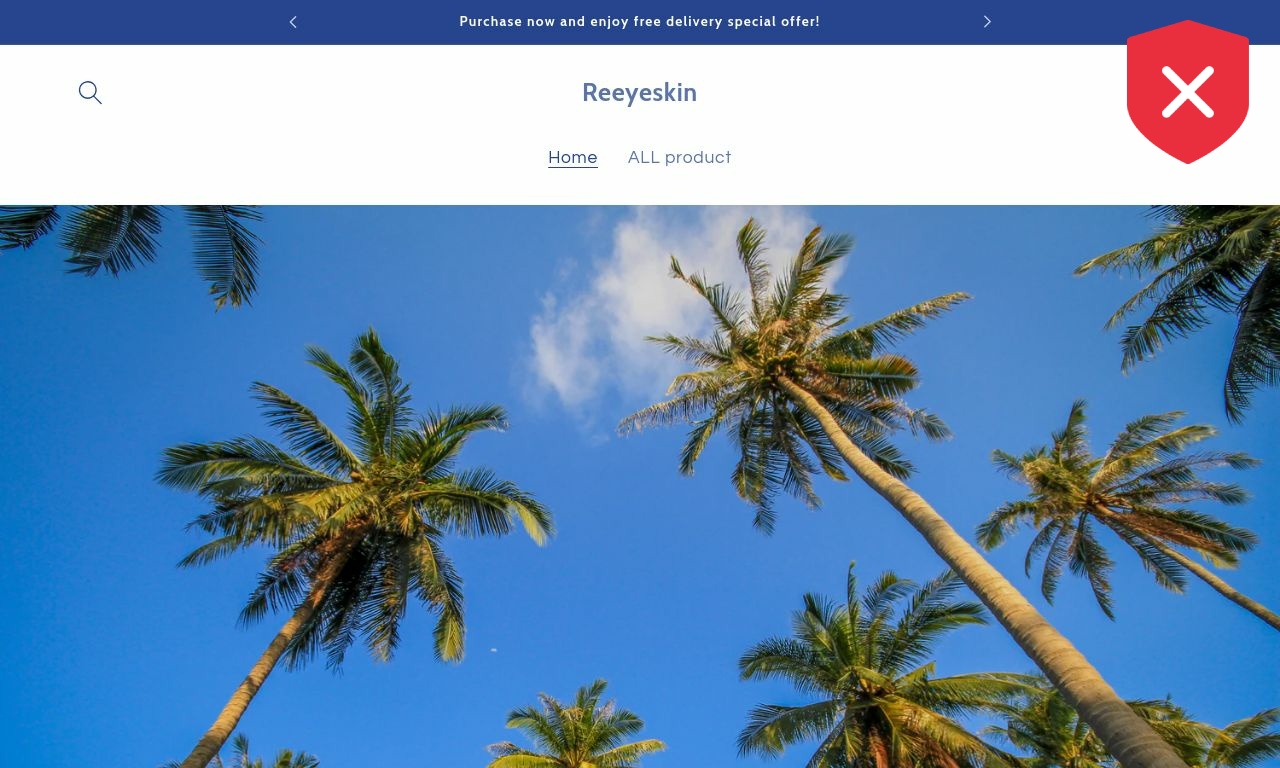Open the search magnifier icon
This screenshot has height=768, width=1280.
click(90, 93)
